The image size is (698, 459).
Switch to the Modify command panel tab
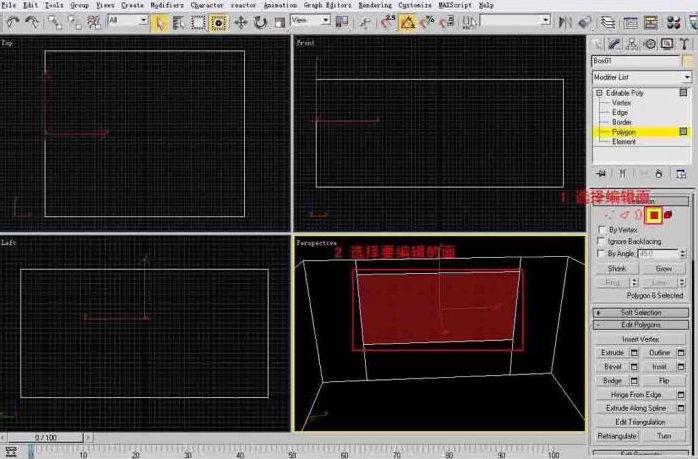[614, 44]
